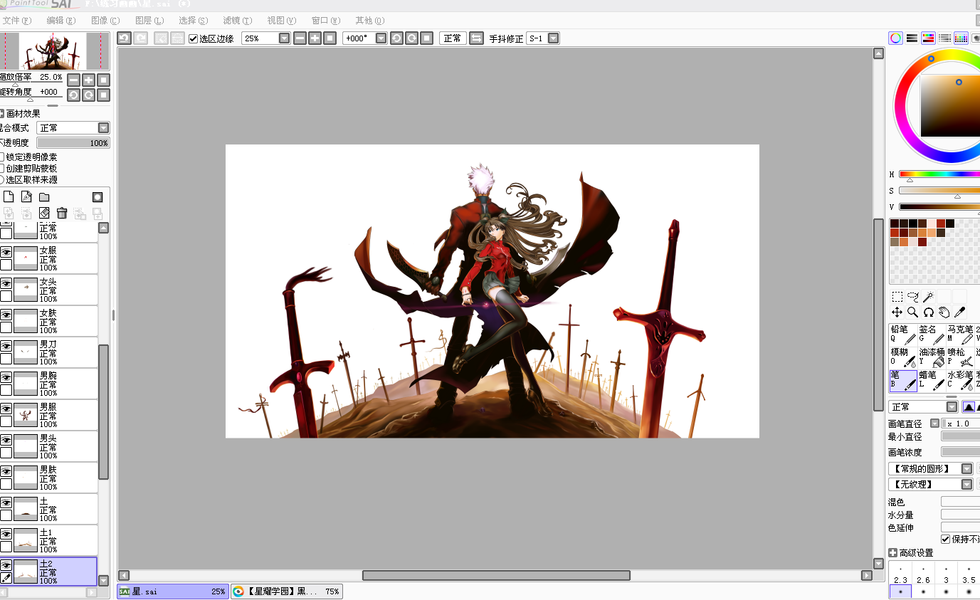Click the 正常 button in top toolbar
Screen dimensions: 980x600
click(452, 38)
